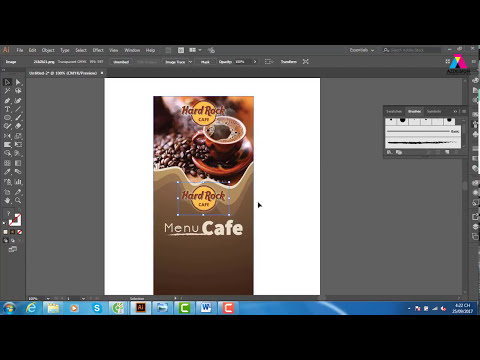Image resolution: width=480 pixels, height=360 pixels.
Task: Select the Direct Selection tool
Action: pos(18,82)
